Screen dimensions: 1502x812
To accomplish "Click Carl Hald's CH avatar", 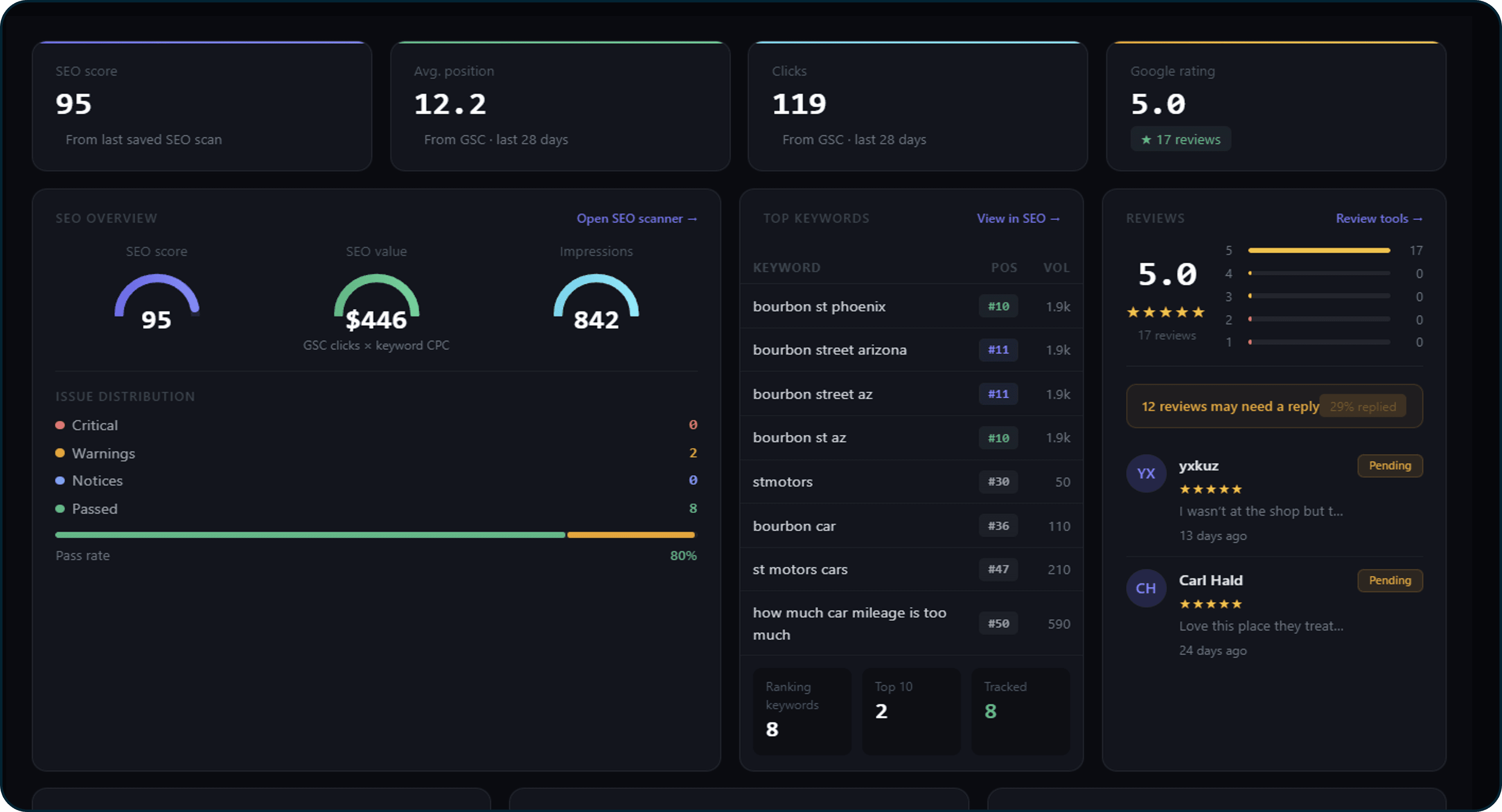I will point(1146,587).
